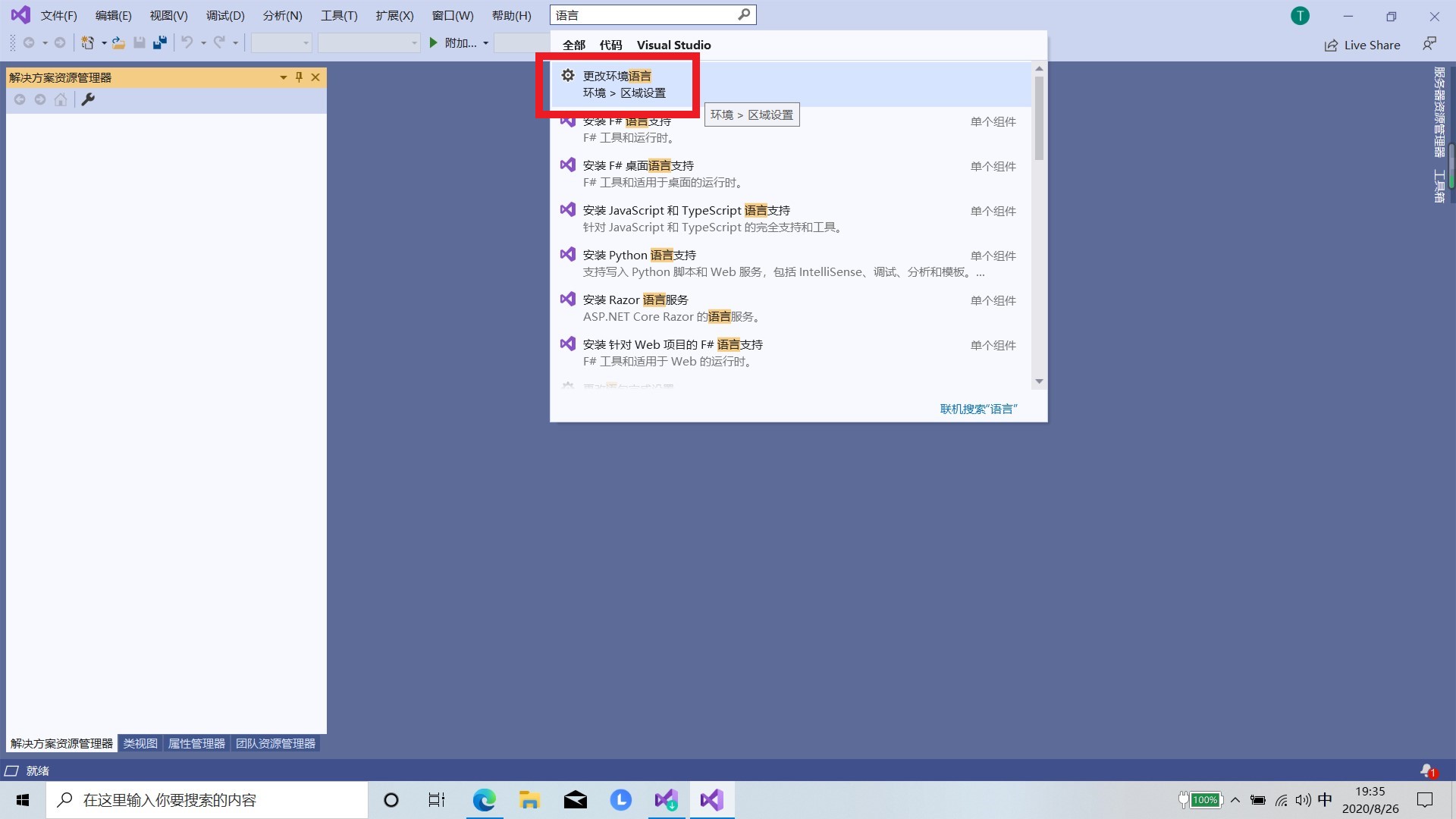Click the Open File toolbar icon
Screen dimensions: 1456x819
[x=118, y=43]
